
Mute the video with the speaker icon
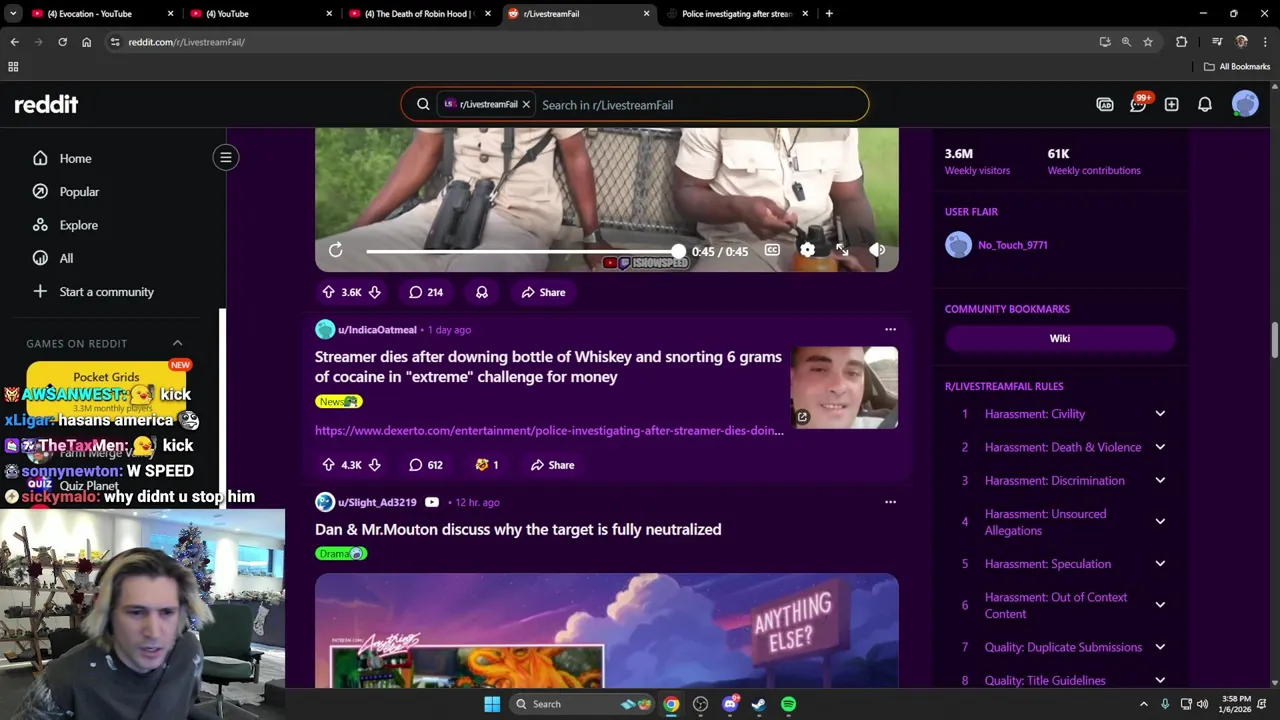877,250
